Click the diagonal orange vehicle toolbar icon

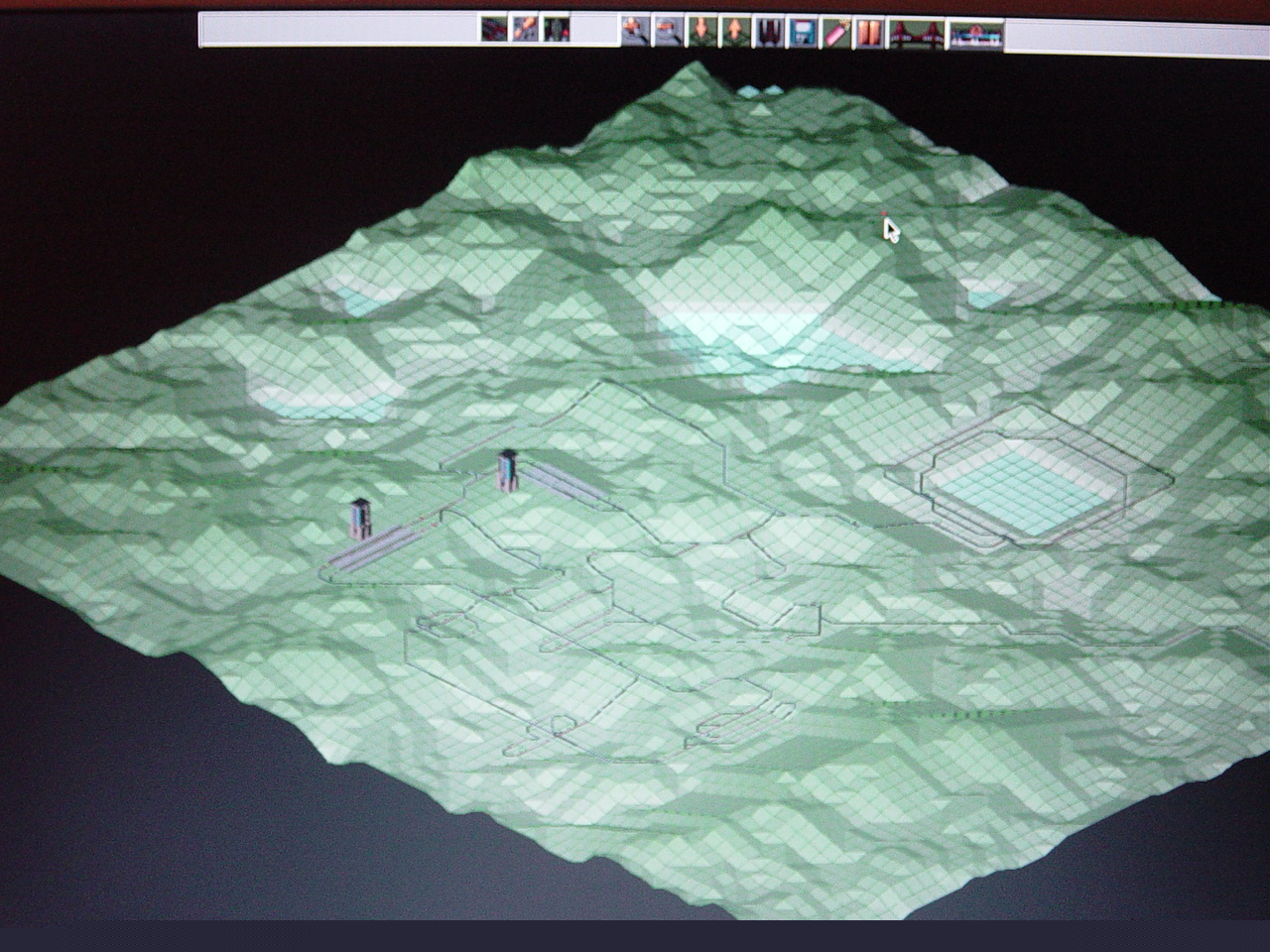click(x=525, y=30)
